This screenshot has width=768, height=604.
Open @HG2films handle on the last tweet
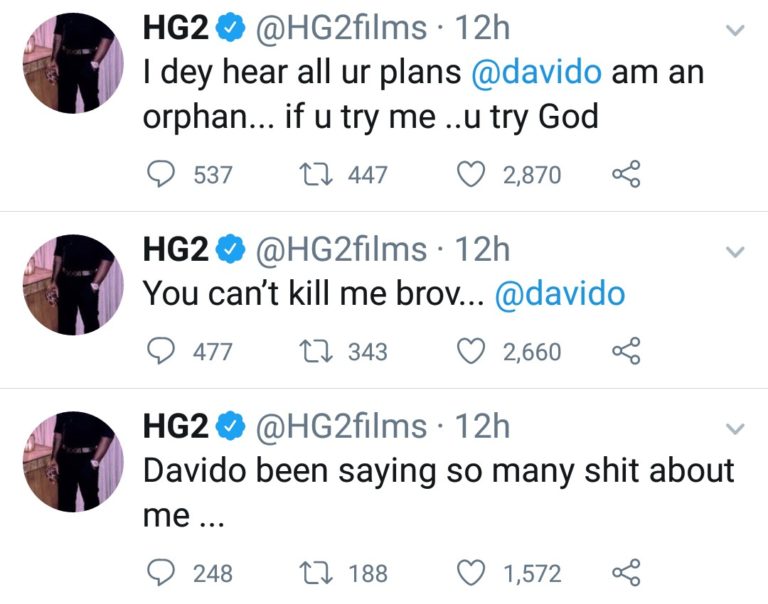click(341, 426)
